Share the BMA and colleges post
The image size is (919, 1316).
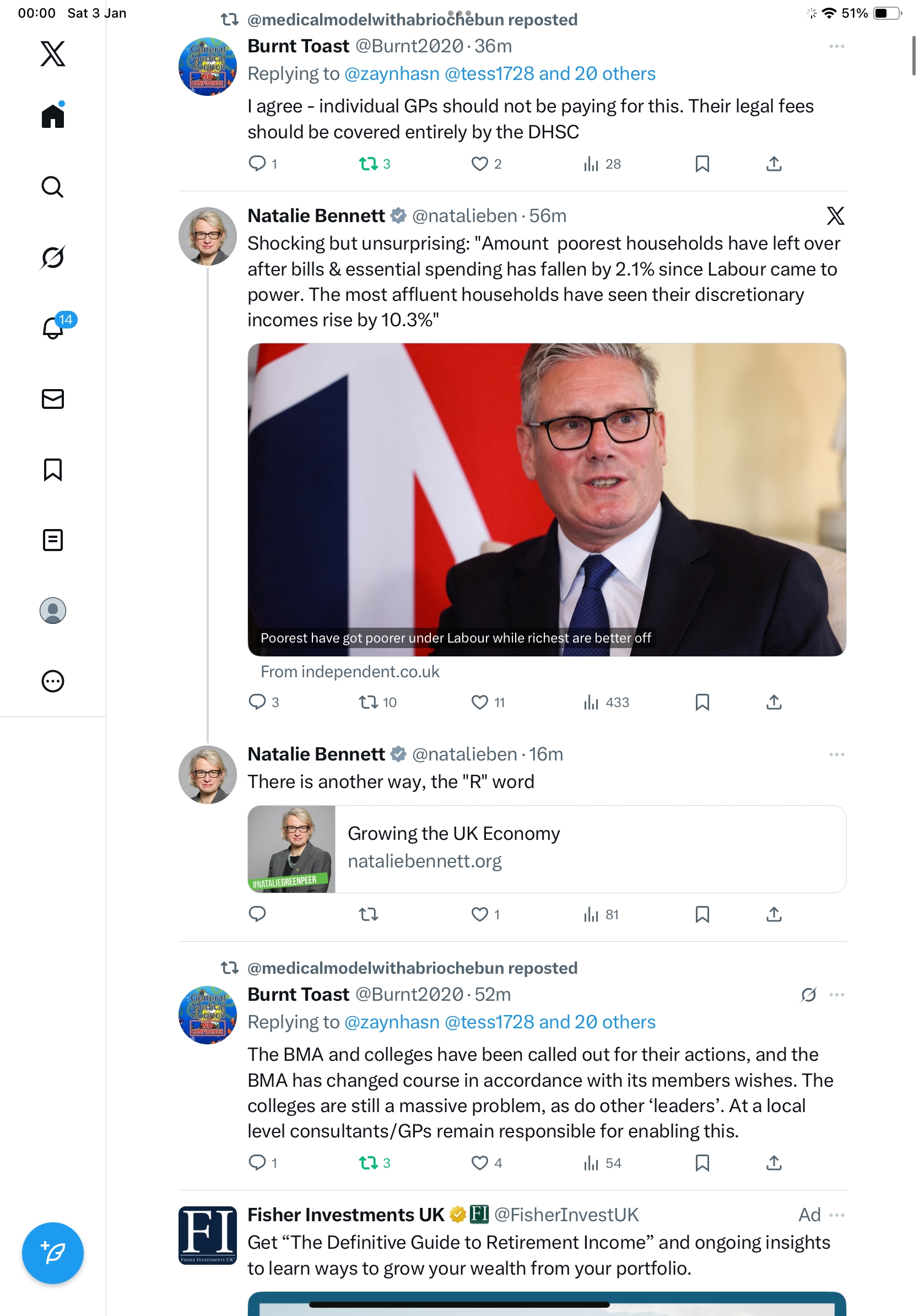[x=774, y=1163]
